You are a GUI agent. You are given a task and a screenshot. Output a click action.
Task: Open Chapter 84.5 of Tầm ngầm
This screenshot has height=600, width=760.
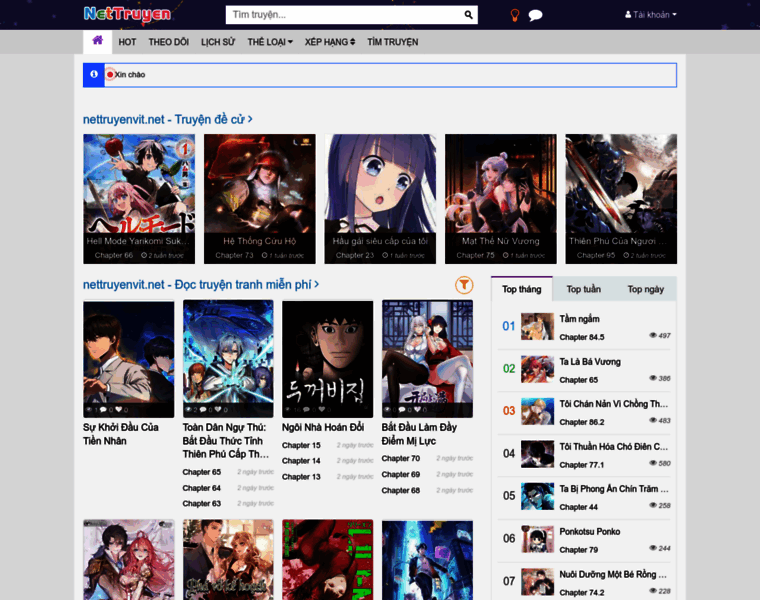[x=582, y=337]
